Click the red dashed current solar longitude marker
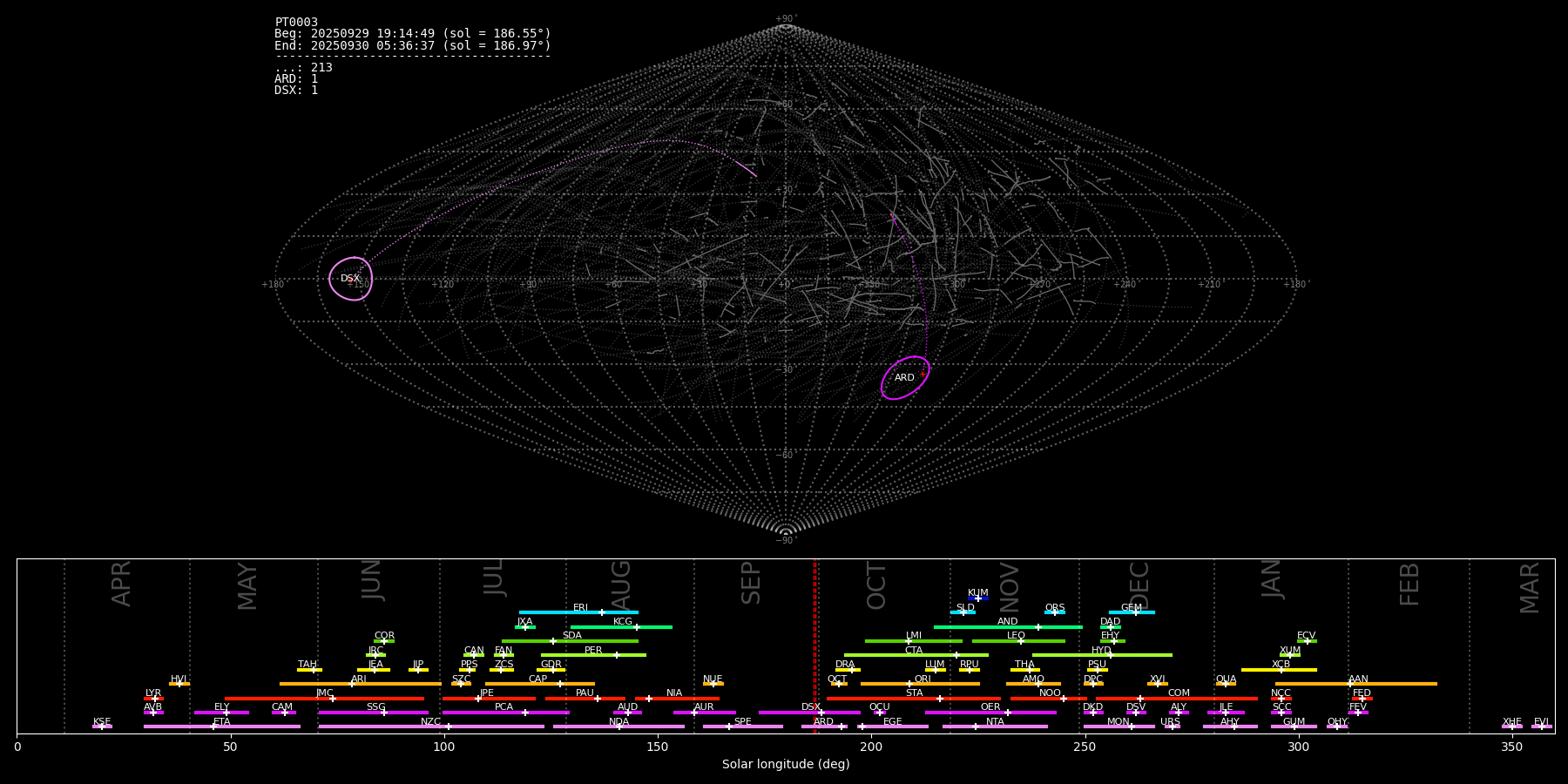This screenshot has height=784, width=1568. coord(815,645)
